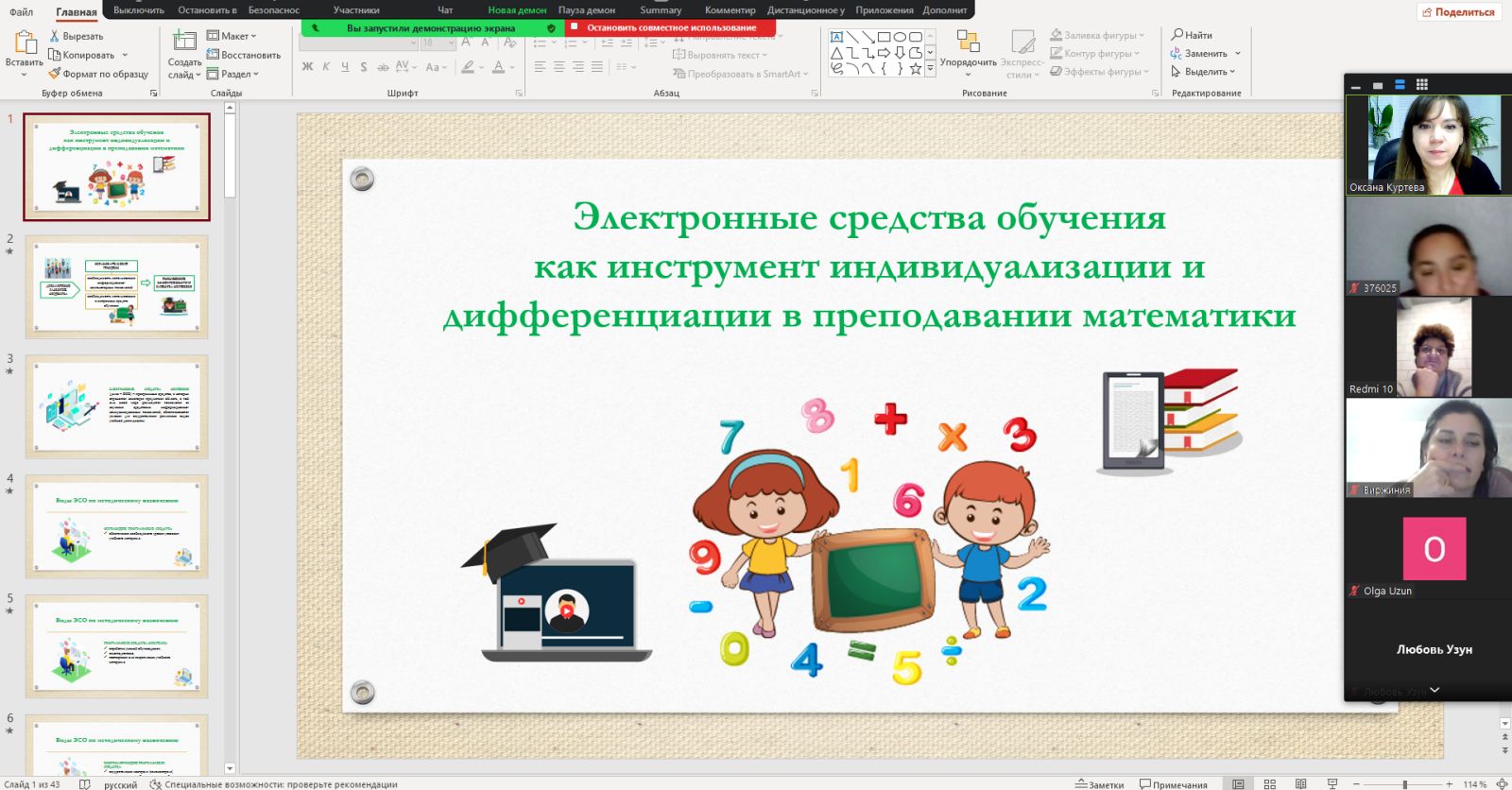Open the Layout (Макет) dropdown
This screenshot has height=790, width=1512.
232,36
